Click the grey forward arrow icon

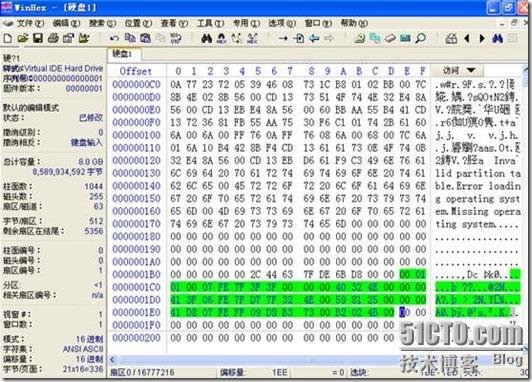(x=329, y=38)
